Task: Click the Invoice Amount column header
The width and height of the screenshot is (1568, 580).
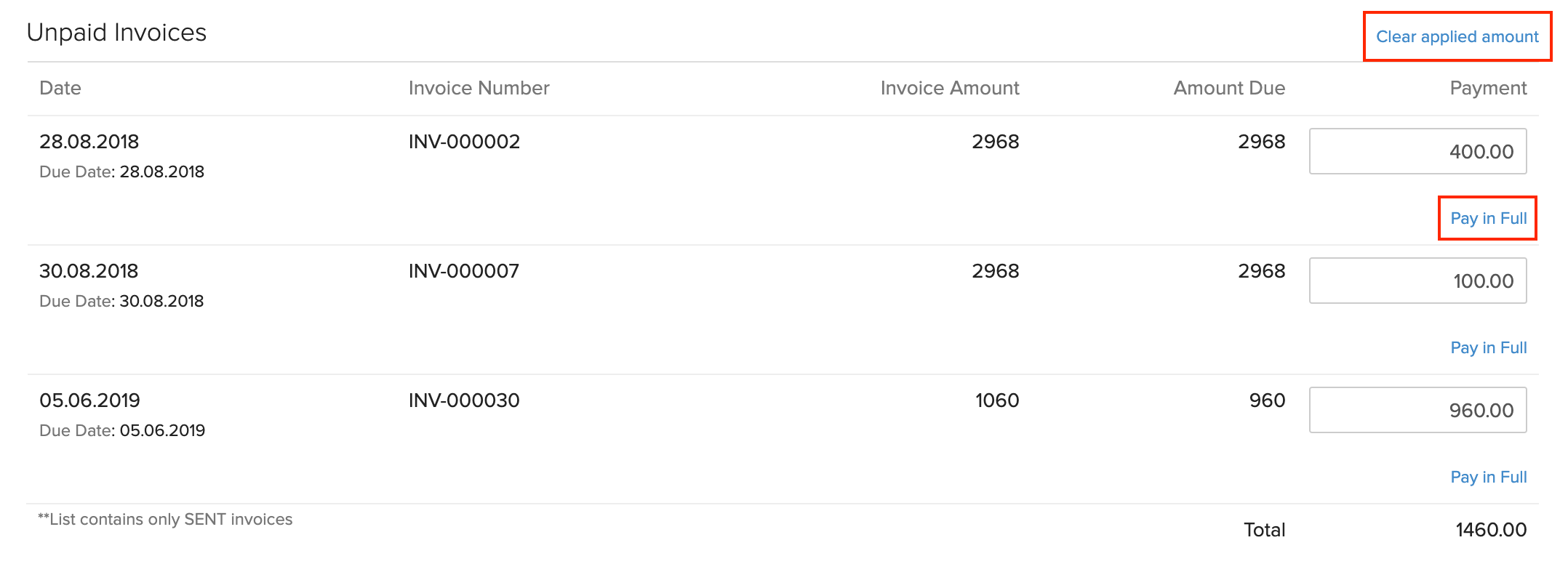Action: click(x=949, y=88)
